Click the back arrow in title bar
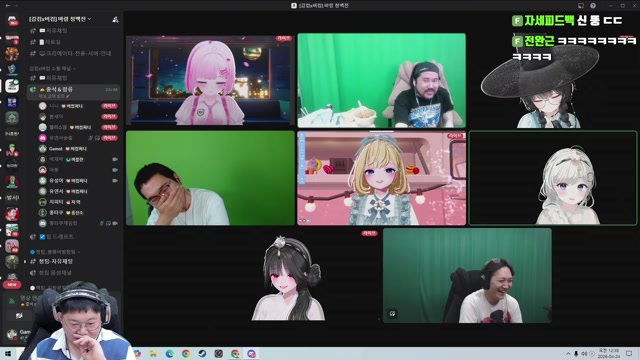640x360 pixels. coord(8,5)
